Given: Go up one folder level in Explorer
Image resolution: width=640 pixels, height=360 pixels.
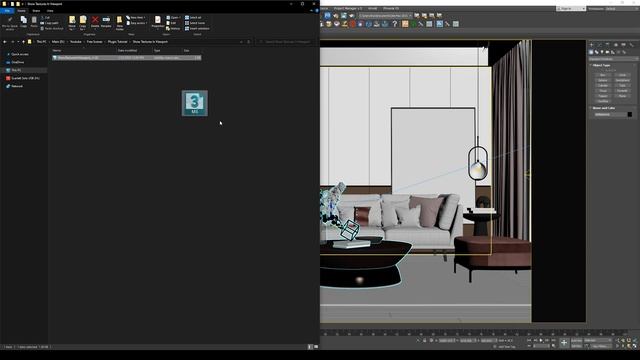Looking at the screenshot, I should (23, 42).
